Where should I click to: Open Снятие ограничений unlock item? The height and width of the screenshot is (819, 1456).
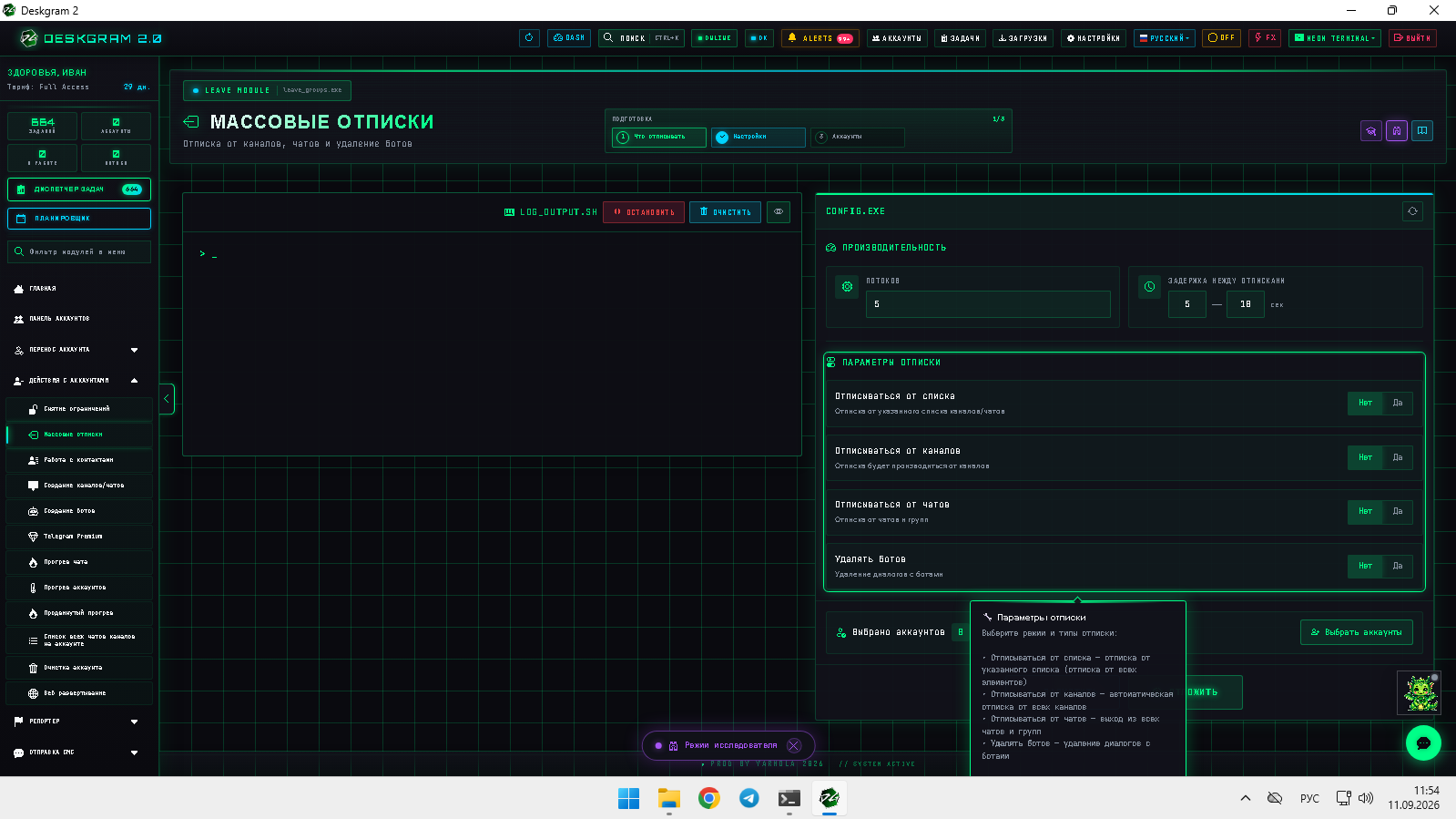[x=79, y=409]
